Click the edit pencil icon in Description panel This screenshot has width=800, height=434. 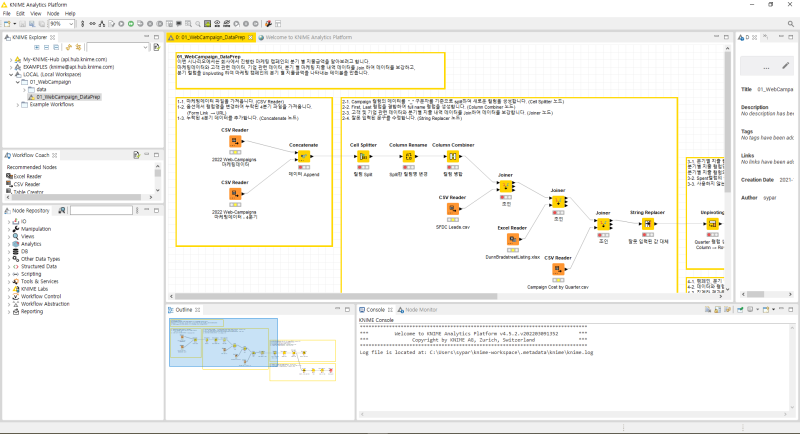tap(786, 65)
